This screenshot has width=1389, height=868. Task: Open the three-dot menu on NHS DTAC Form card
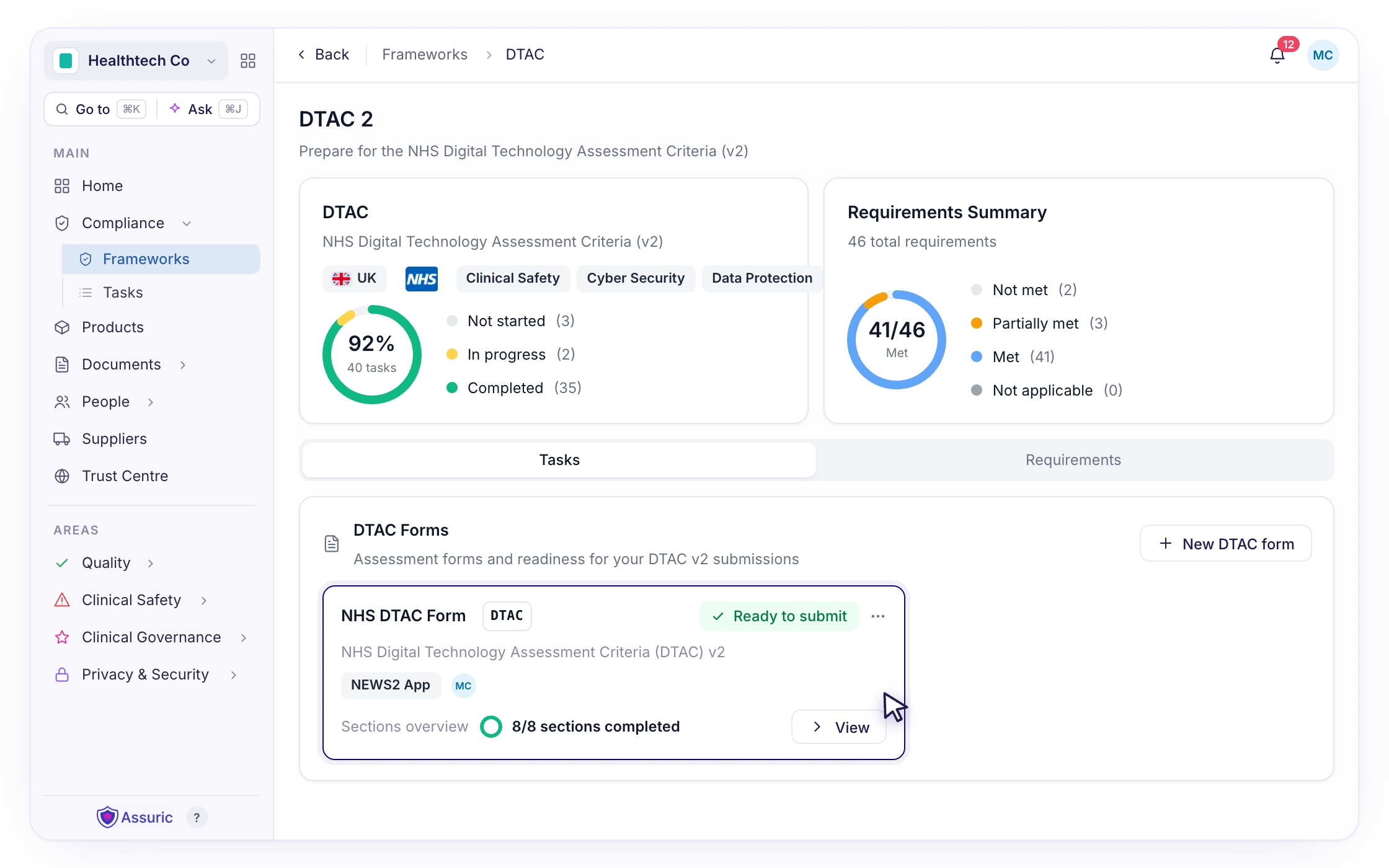878,616
